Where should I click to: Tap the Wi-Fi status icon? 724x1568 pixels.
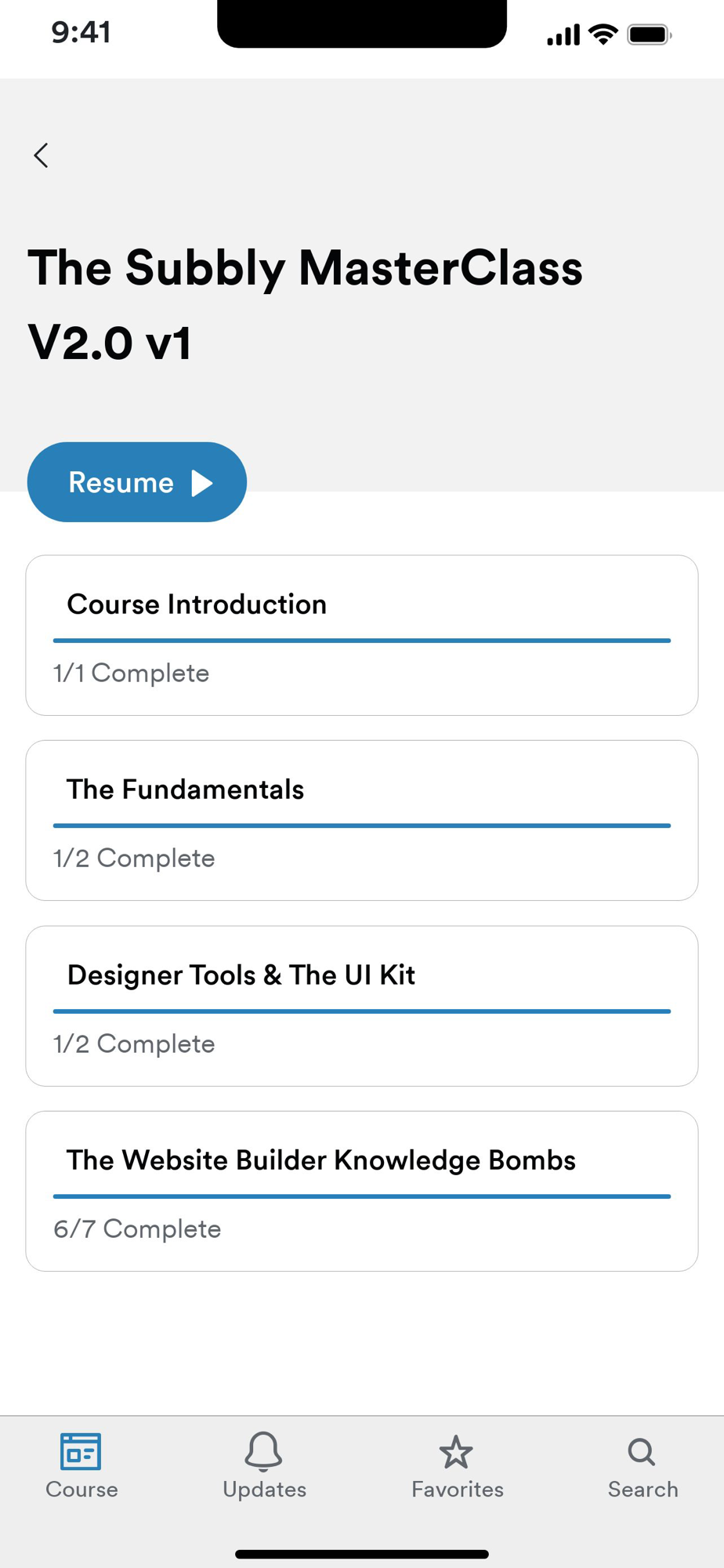point(603,34)
